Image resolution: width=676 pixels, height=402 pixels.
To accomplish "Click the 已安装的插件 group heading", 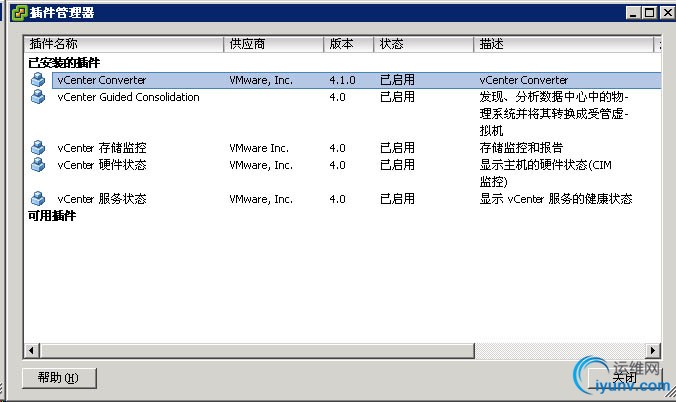I will [x=64, y=63].
